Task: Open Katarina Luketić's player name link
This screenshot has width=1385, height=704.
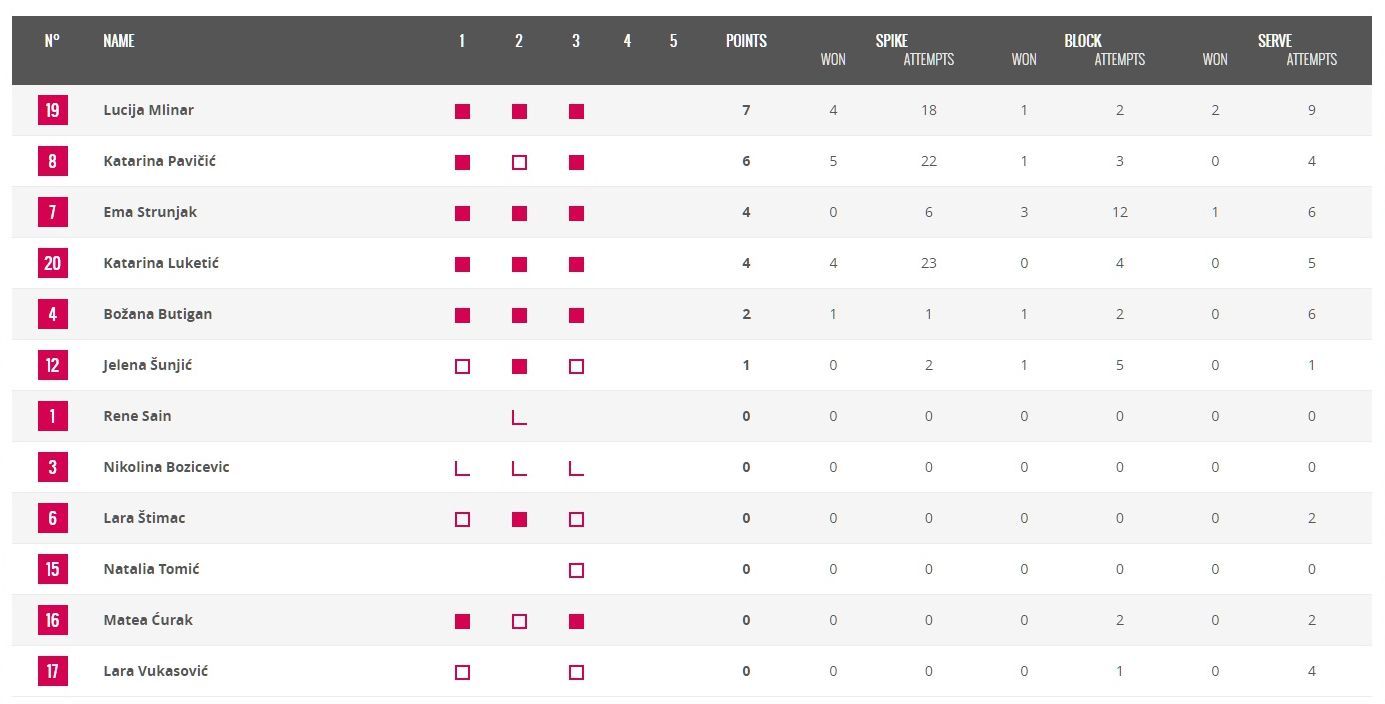Action: pyautogui.click(x=161, y=263)
